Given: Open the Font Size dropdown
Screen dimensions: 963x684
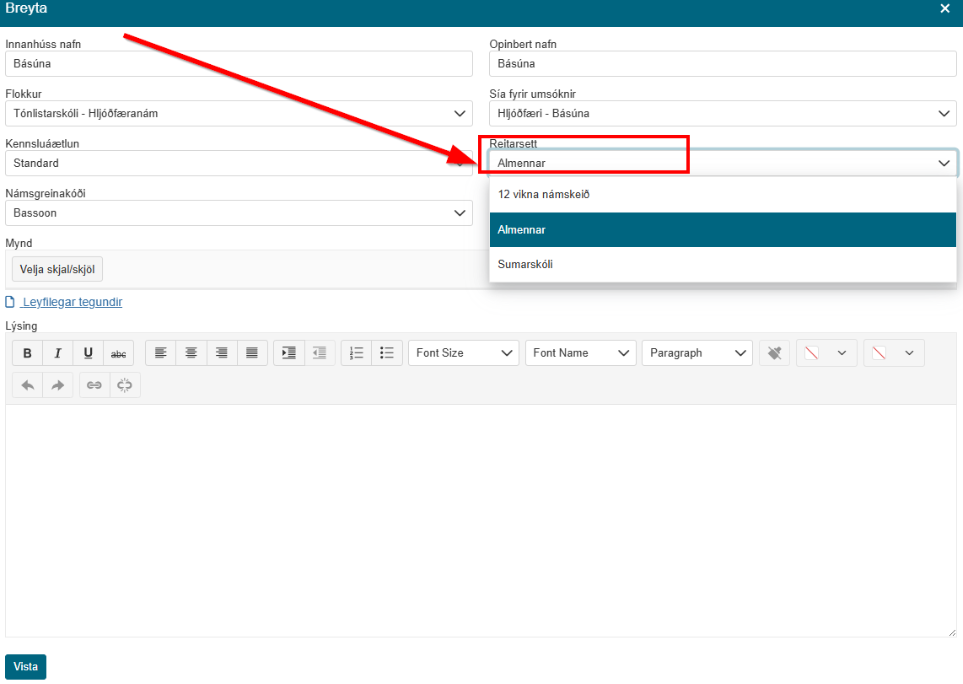Looking at the screenshot, I should click(464, 353).
